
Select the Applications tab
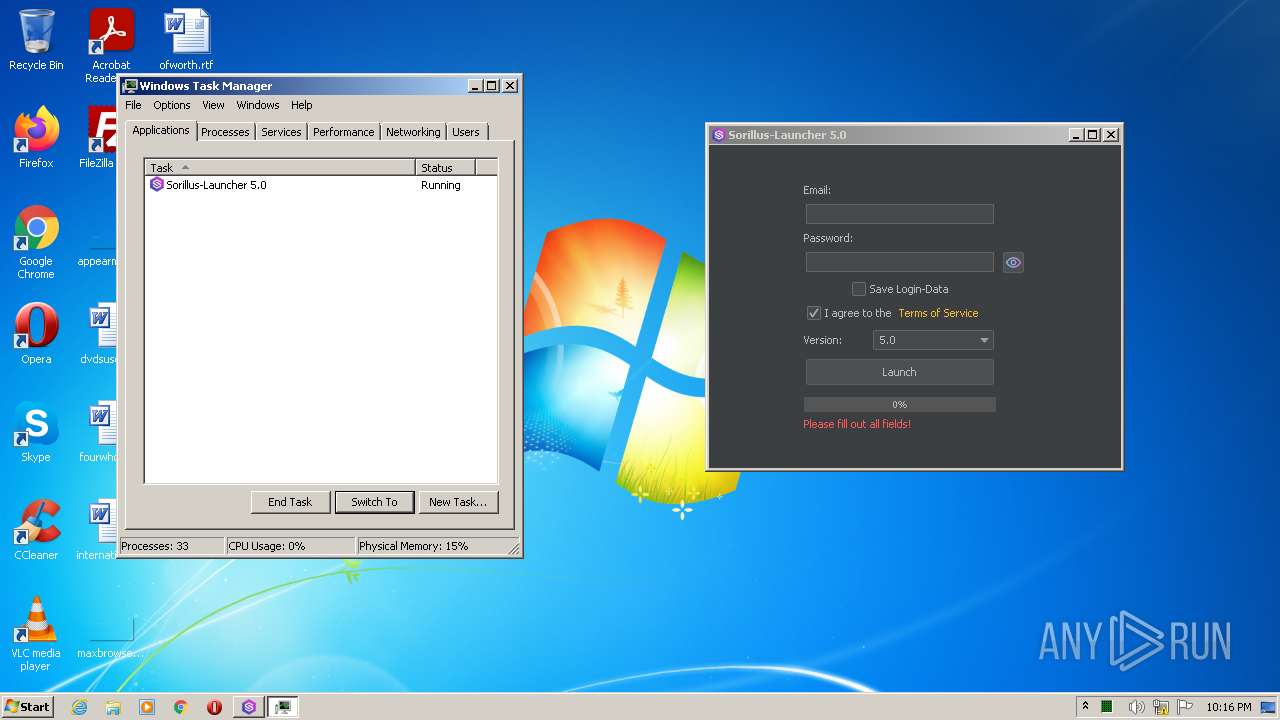160,130
